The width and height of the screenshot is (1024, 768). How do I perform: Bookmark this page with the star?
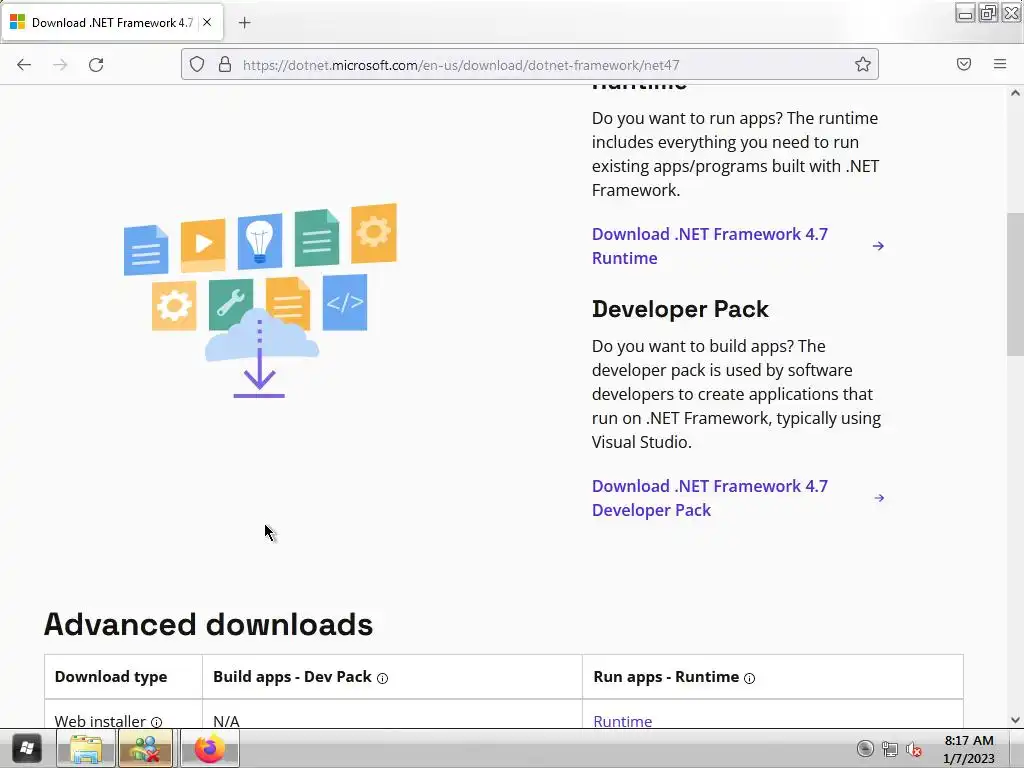(863, 64)
